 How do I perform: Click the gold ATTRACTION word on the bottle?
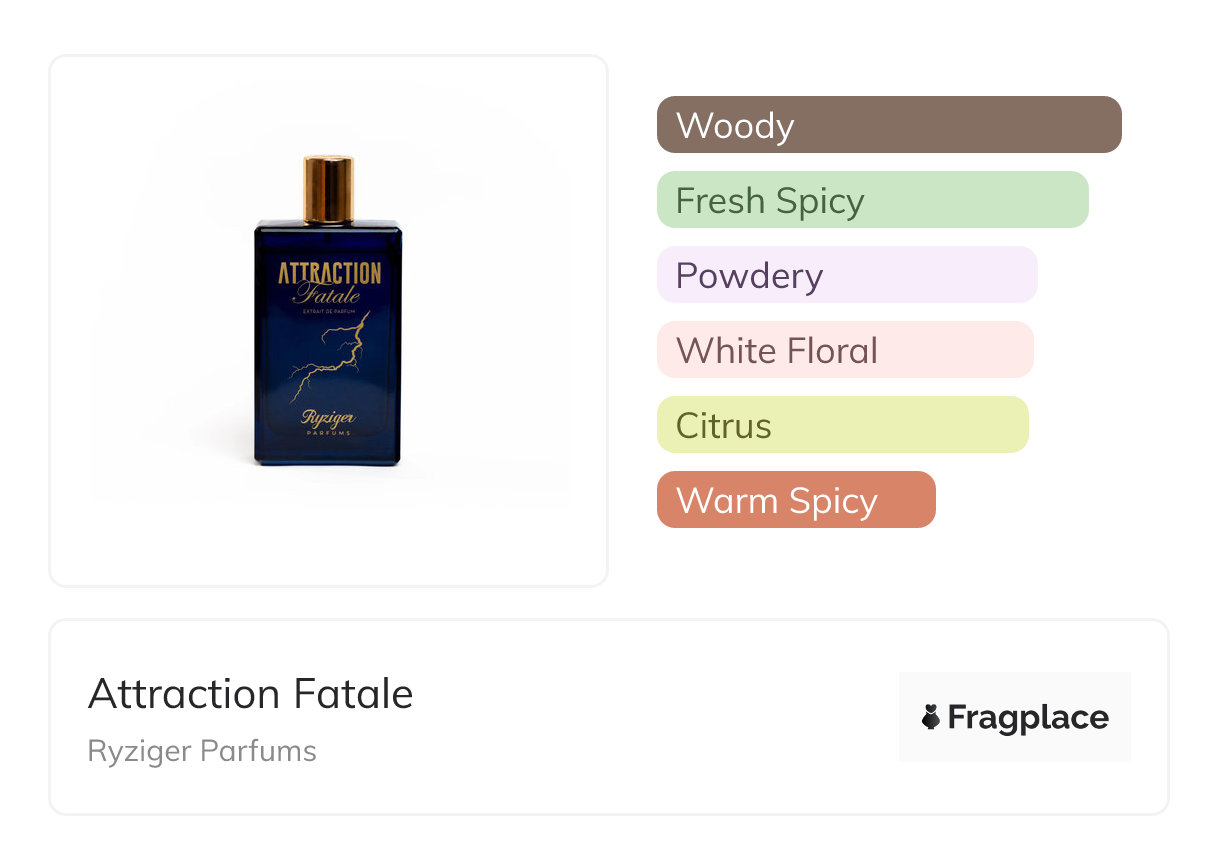(329, 273)
